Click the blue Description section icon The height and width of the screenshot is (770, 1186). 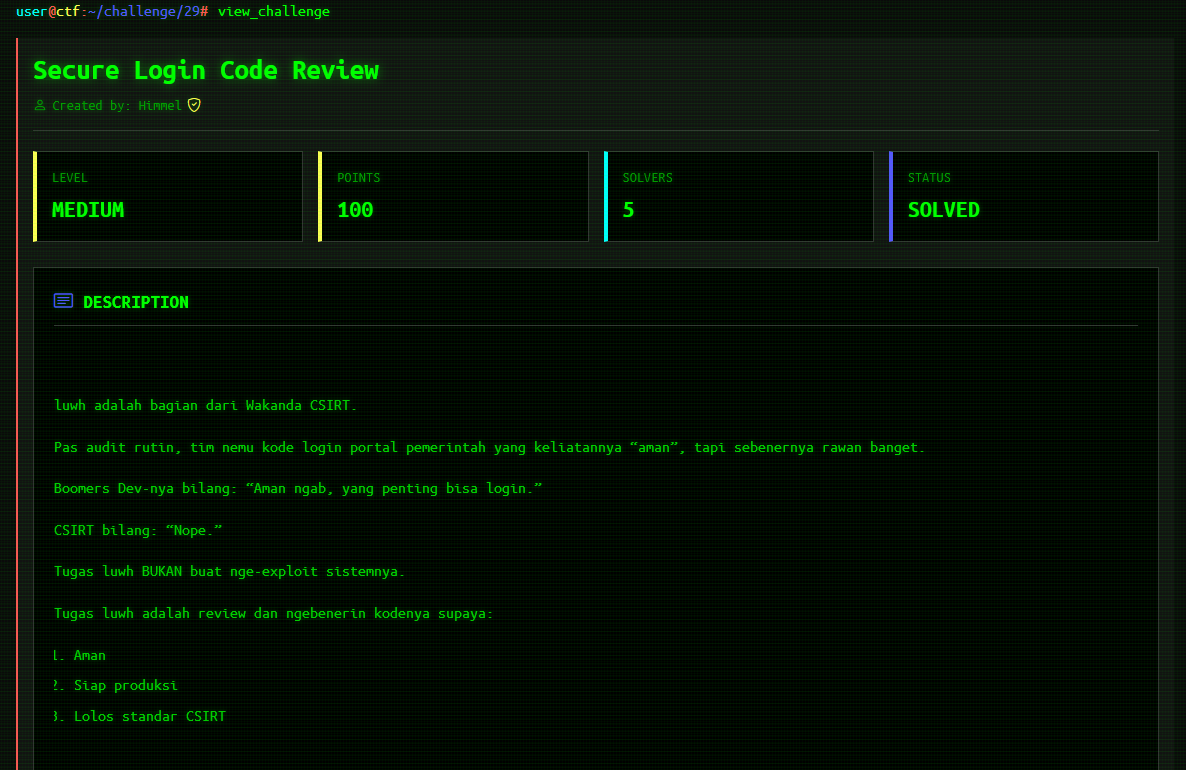click(63, 301)
